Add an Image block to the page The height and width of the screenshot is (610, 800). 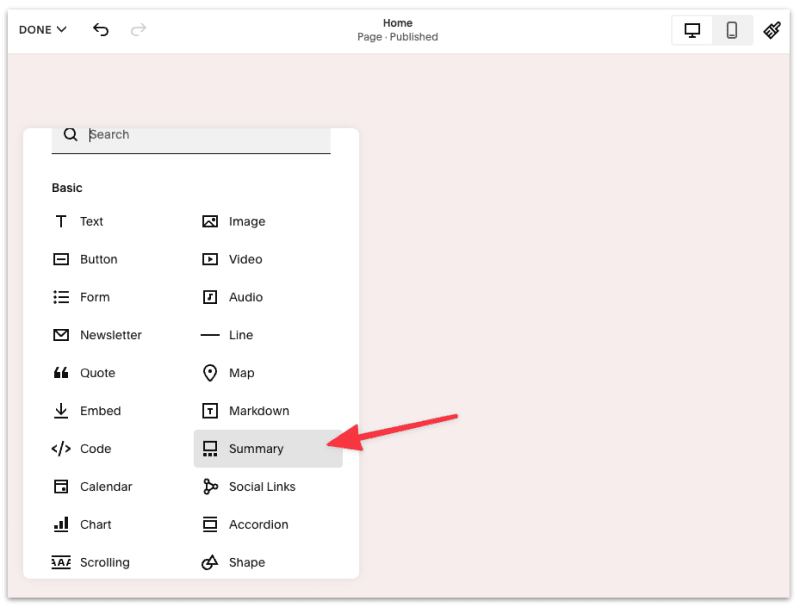(x=246, y=221)
